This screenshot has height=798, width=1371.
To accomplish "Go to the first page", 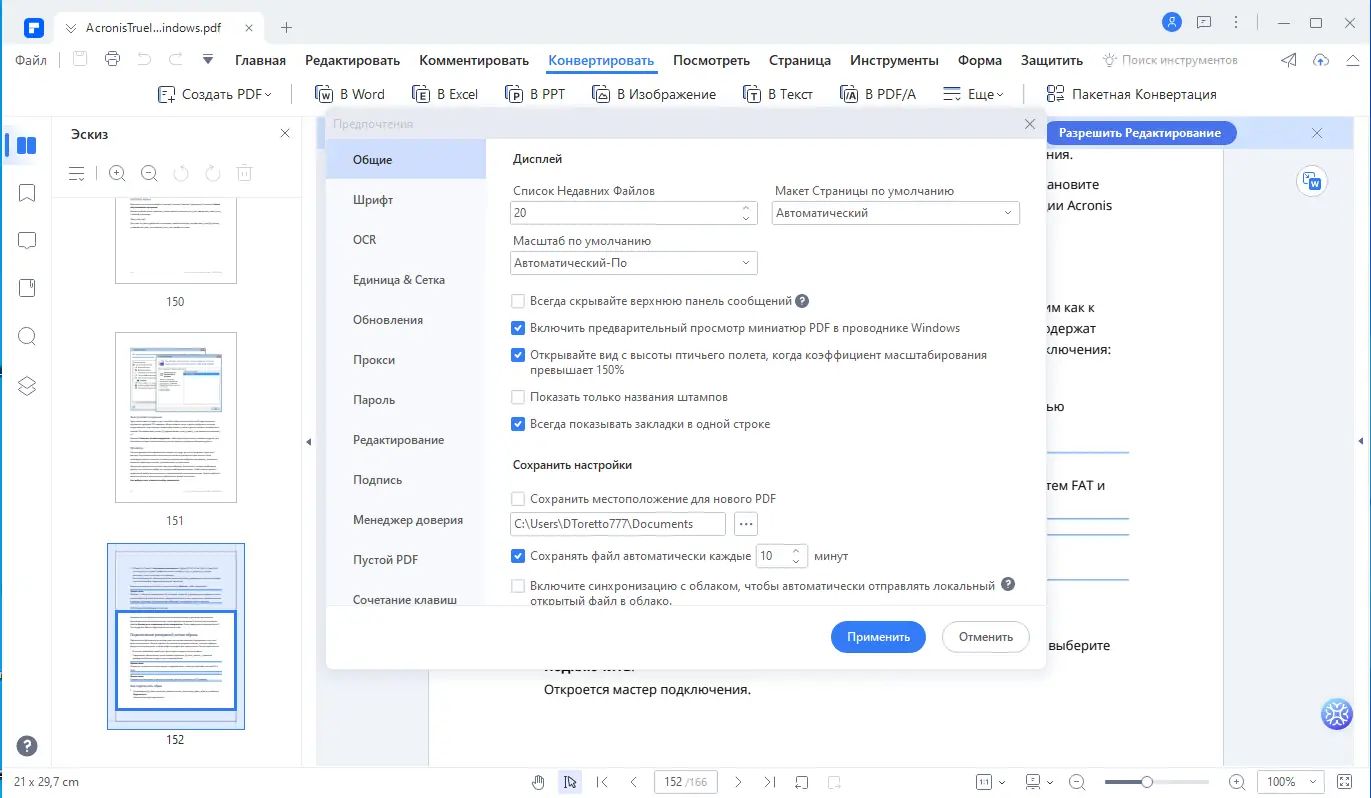I will click(602, 782).
